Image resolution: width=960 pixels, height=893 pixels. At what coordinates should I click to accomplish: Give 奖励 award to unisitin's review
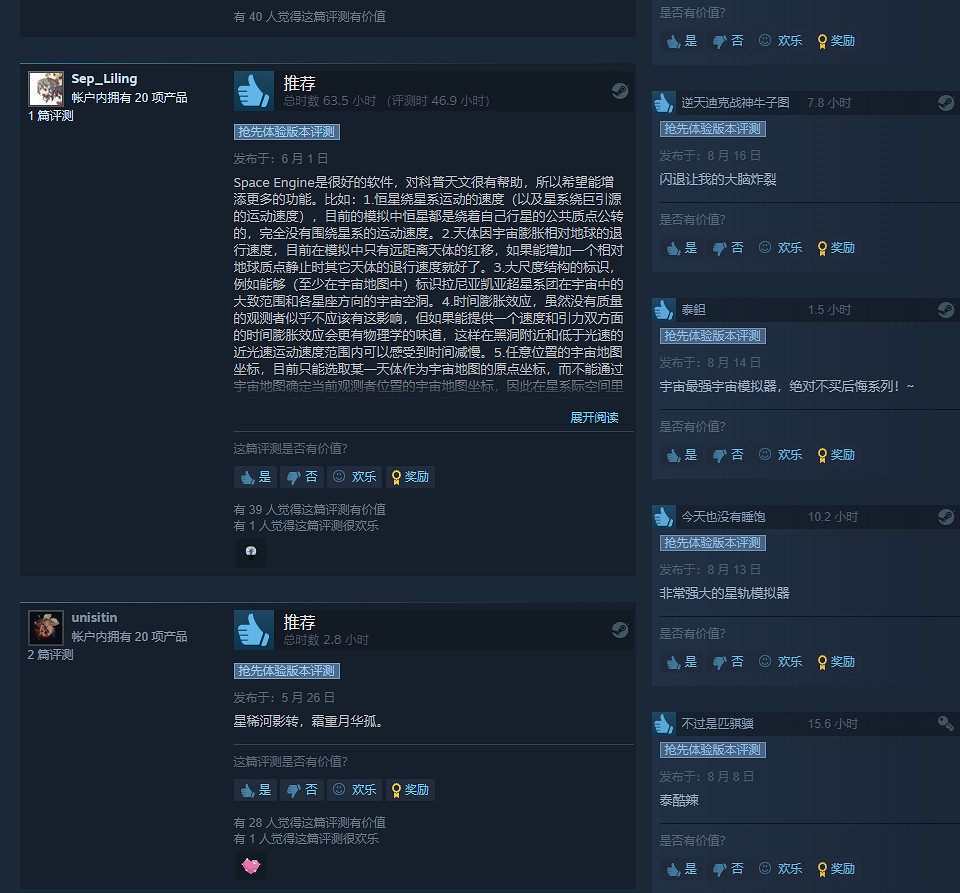(x=410, y=790)
